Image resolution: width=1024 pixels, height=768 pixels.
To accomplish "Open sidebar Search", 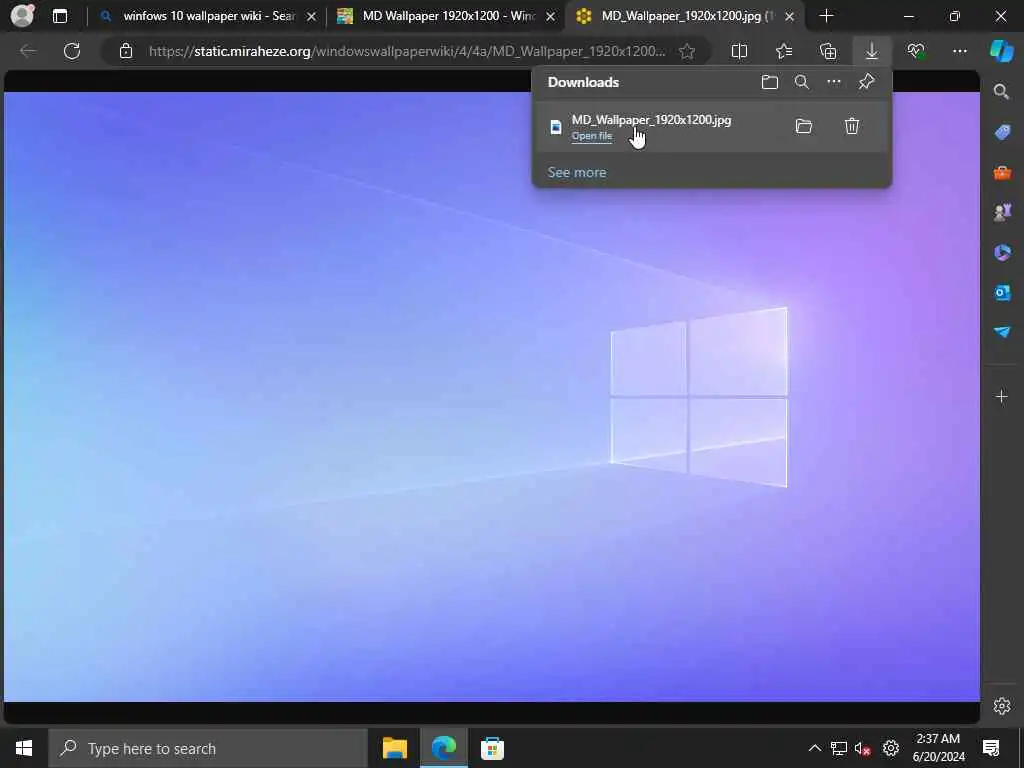I will pyautogui.click(x=1002, y=91).
